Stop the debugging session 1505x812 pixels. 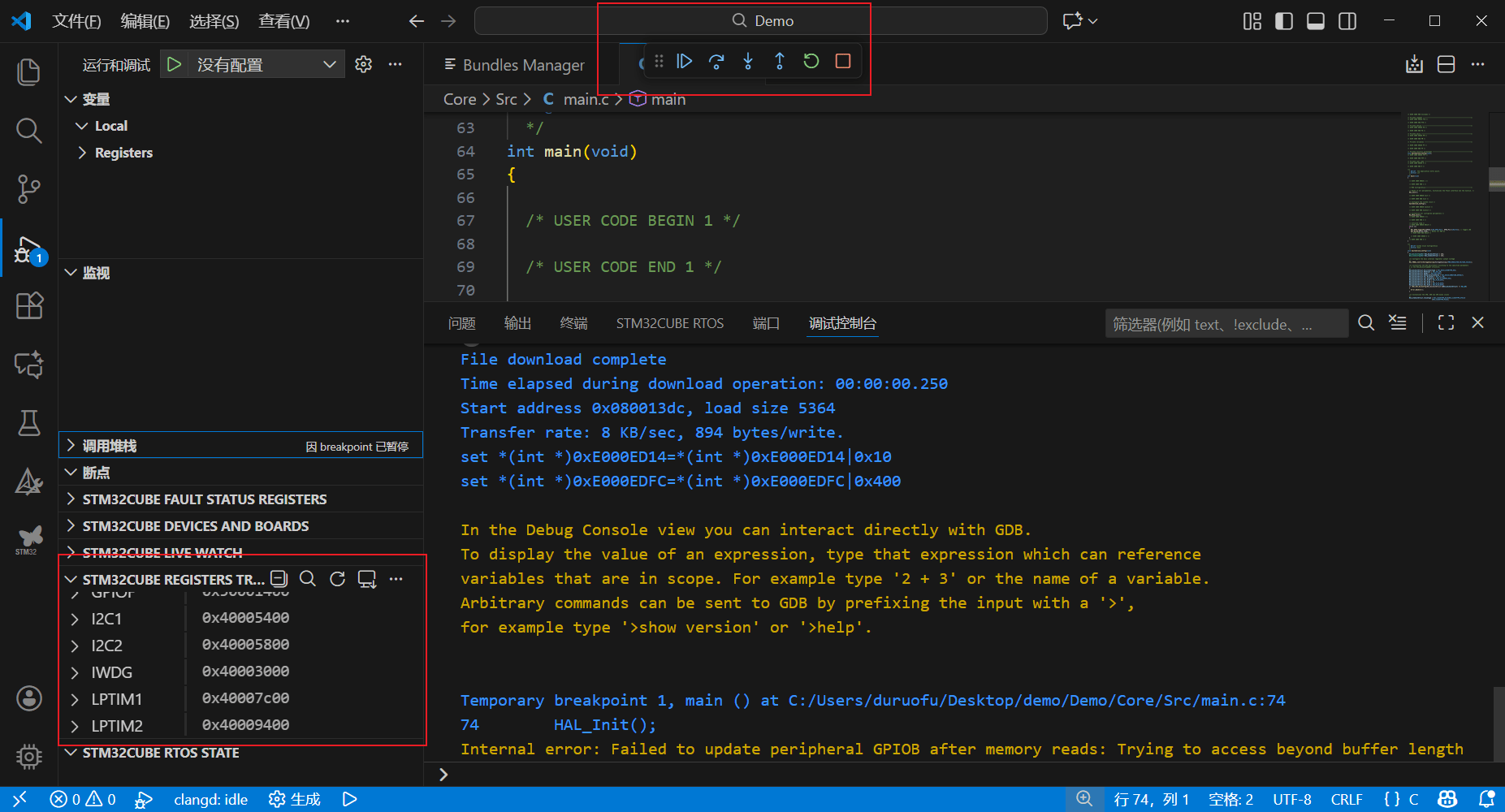point(842,62)
